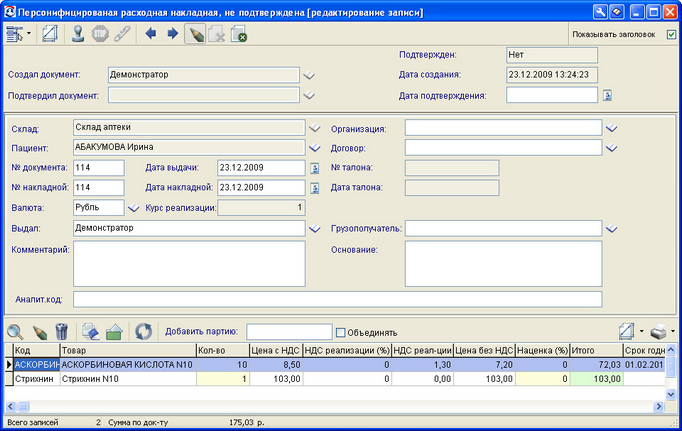Toggle the Показывать заголовок checkbox
682x431 pixels.
[672, 34]
